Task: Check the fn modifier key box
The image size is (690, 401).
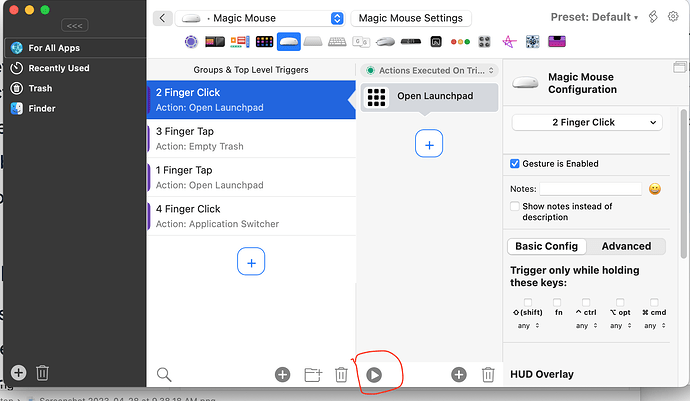Action: pos(557,302)
